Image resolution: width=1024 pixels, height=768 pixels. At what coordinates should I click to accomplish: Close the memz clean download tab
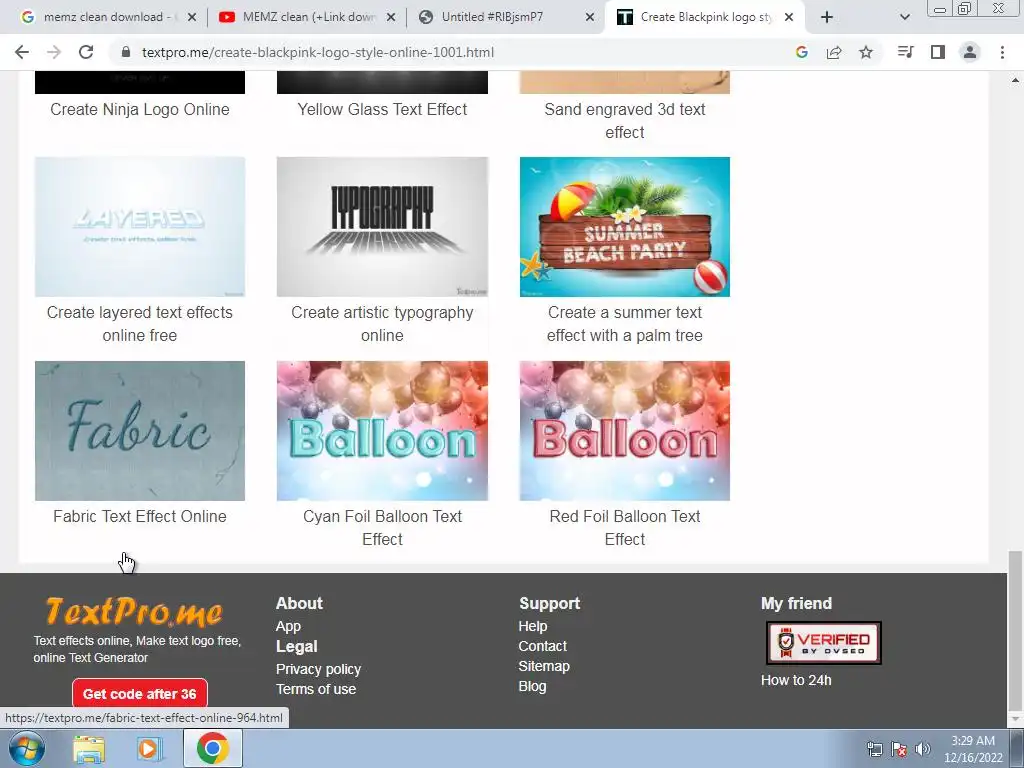click(192, 17)
